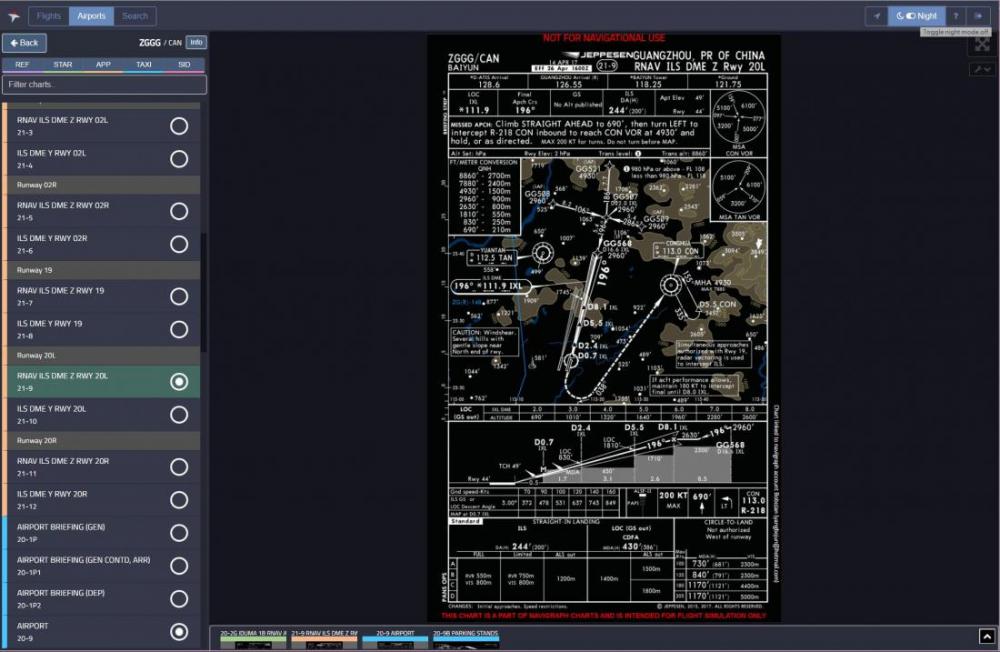Open help via the question mark icon

955,16
